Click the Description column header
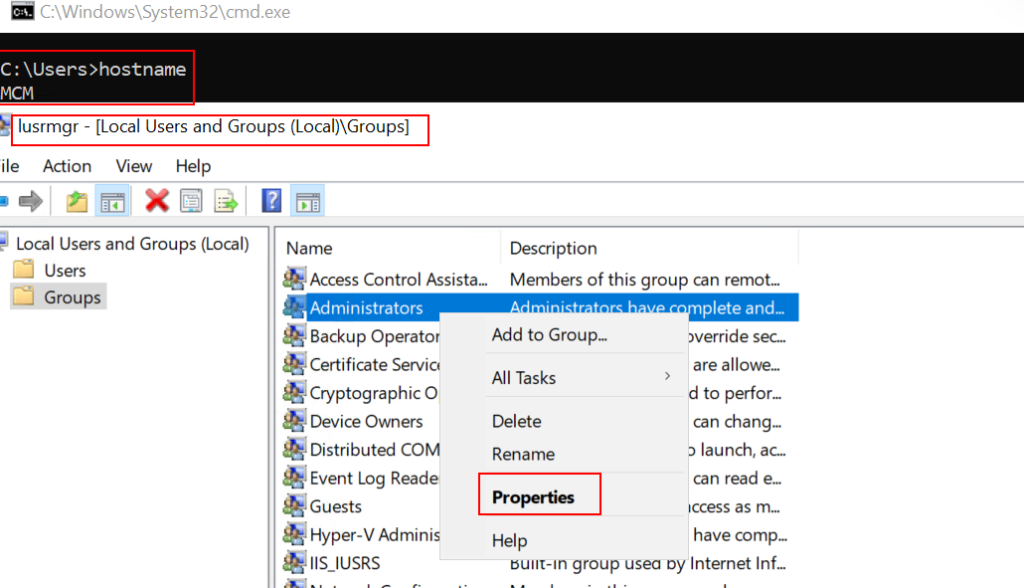 pyautogui.click(x=553, y=248)
